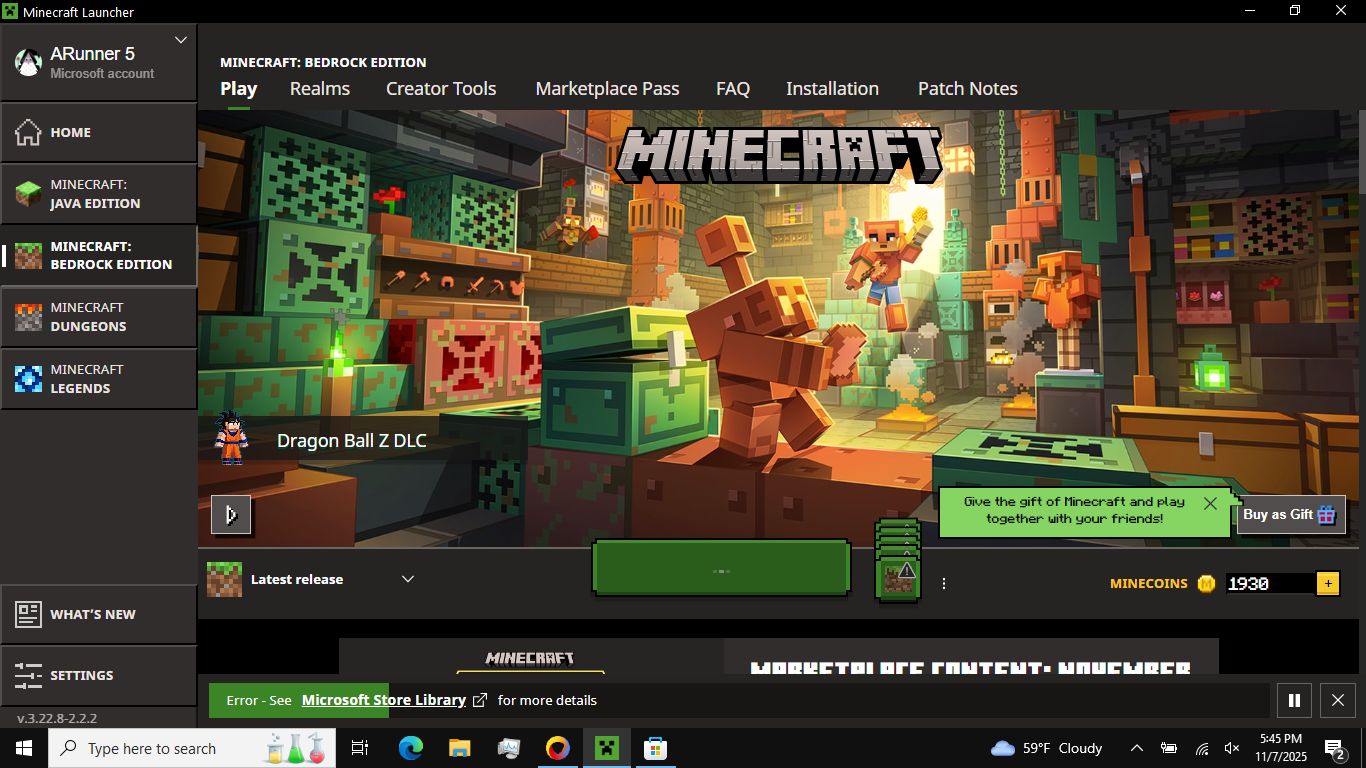Open Minecraft Legends from sidebar
Image resolution: width=1366 pixels, height=768 pixels.
[x=98, y=379]
